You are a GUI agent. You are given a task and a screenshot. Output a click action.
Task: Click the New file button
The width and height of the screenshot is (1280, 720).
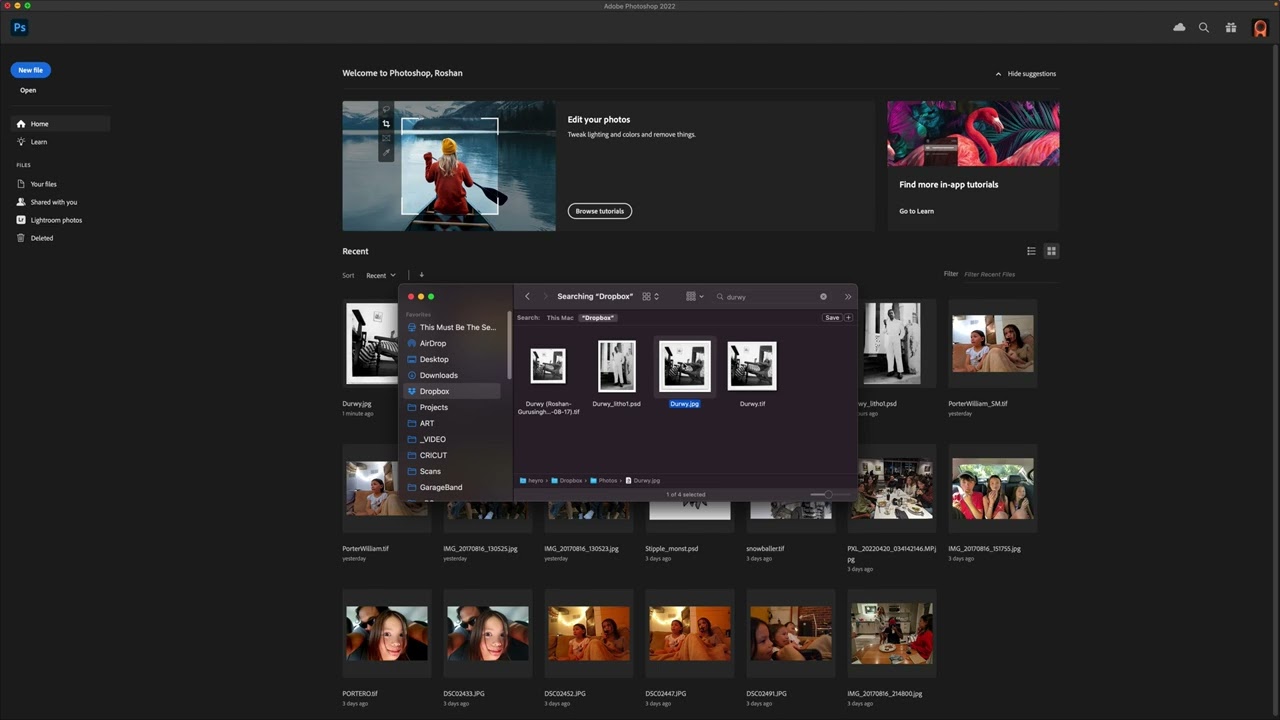click(31, 70)
